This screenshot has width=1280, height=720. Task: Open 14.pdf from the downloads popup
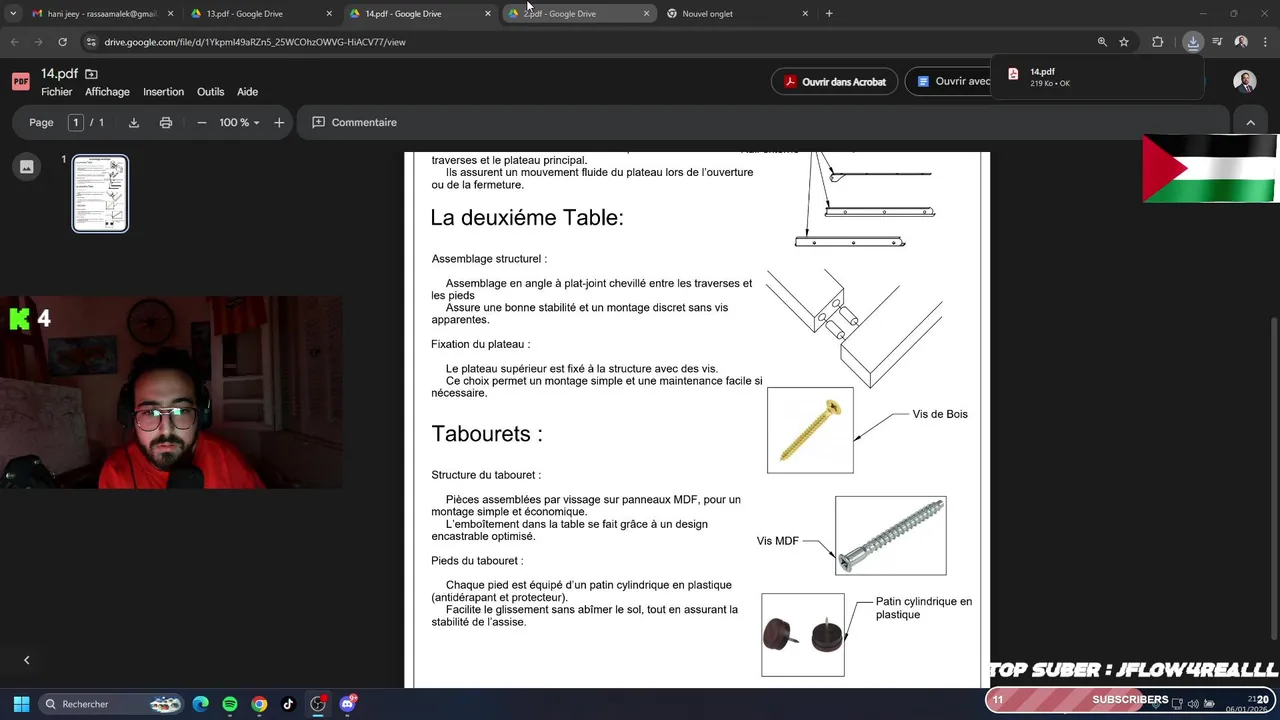click(1098, 77)
